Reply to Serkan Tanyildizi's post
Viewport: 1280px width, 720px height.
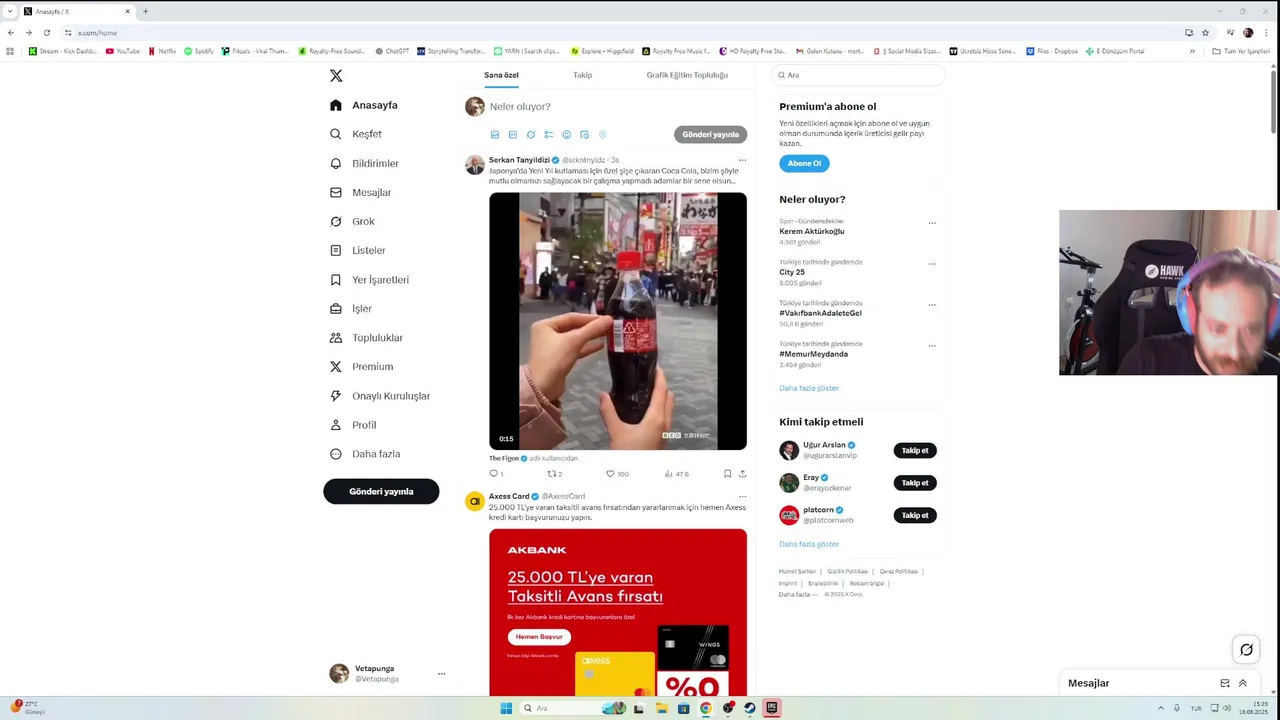click(x=495, y=474)
